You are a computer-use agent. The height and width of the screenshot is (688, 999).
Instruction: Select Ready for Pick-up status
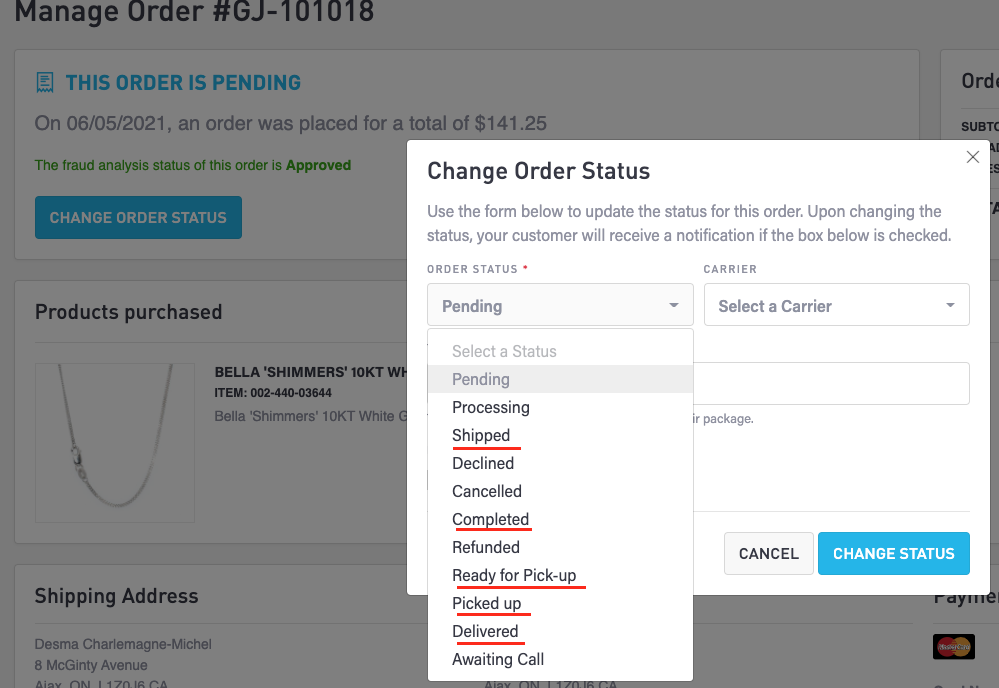pyautogui.click(x=514, y=575)
